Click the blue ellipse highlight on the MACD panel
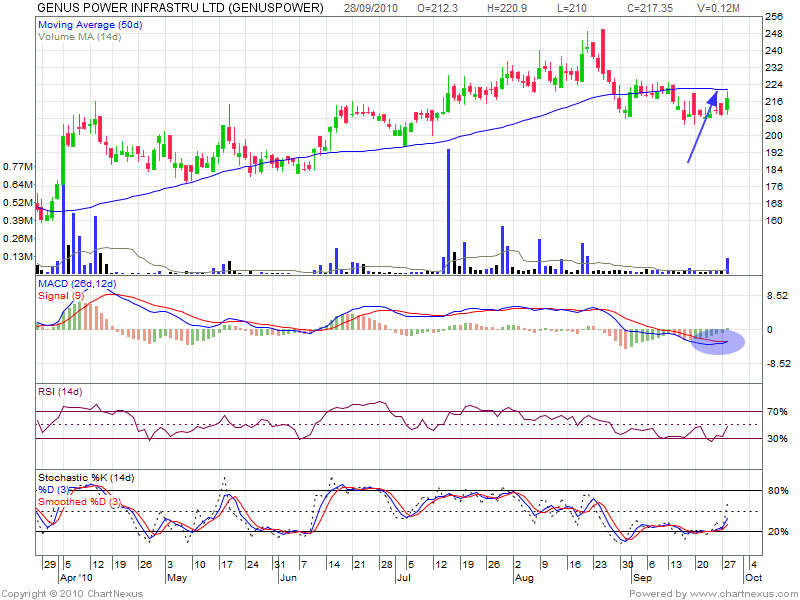Image resolution: width=800 pixels, height=600 pixels. (x=718, y=341)
